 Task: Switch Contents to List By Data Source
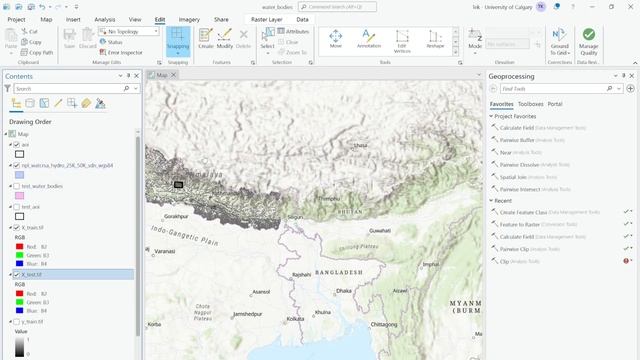[x=30, y=103]
